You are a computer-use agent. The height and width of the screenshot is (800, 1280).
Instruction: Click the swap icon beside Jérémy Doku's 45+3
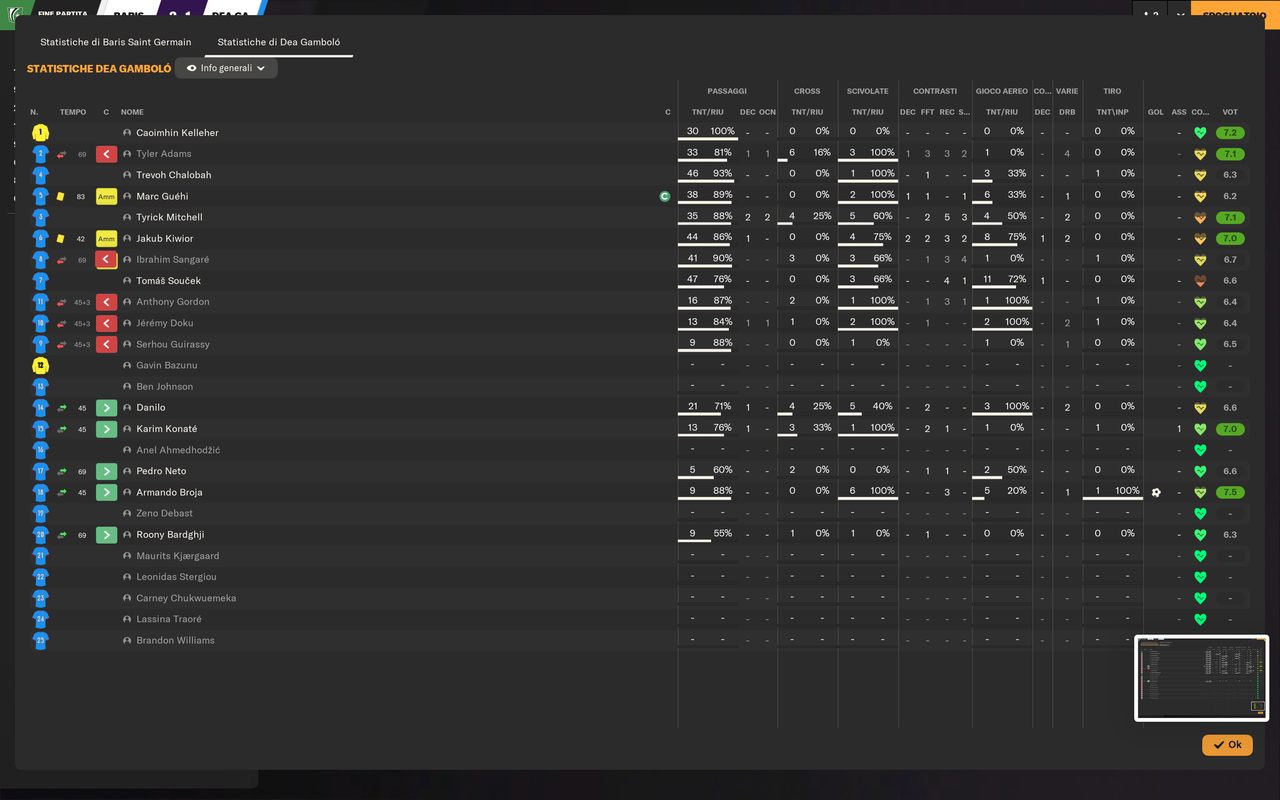(61, 323)
